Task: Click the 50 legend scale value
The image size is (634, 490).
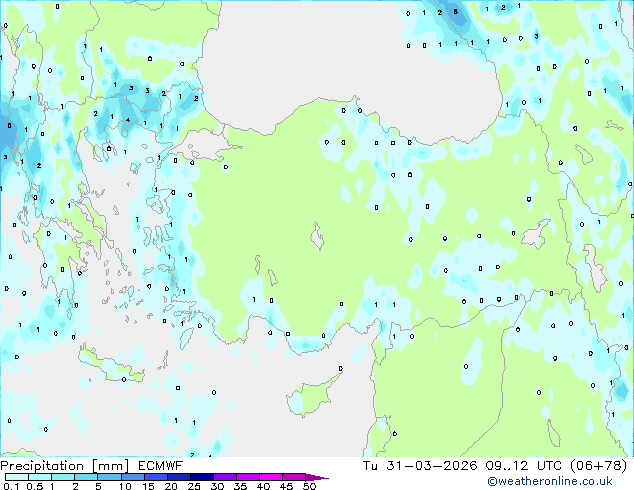Action: click(x=310, y=486)
